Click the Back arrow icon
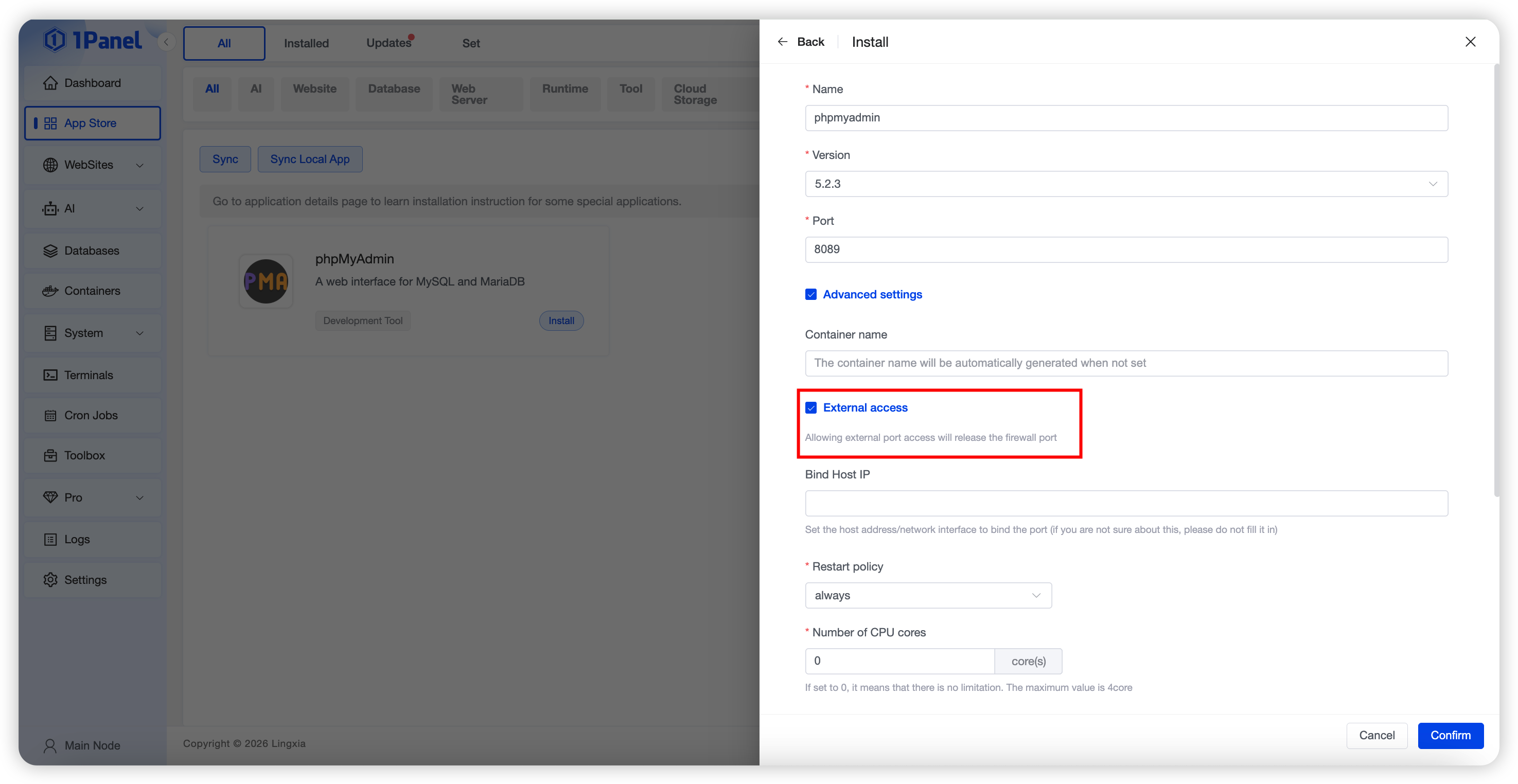Screen dimensions: 1518x784 (782, 42)
